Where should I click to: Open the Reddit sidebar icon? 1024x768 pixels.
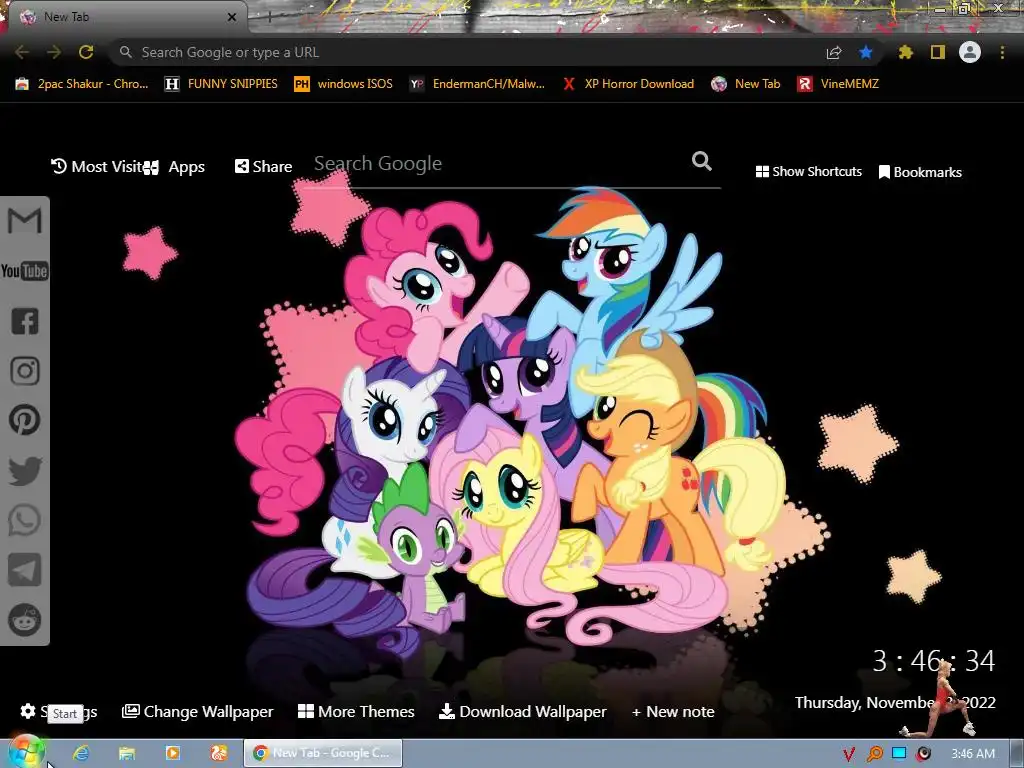[x=24, y=620]
